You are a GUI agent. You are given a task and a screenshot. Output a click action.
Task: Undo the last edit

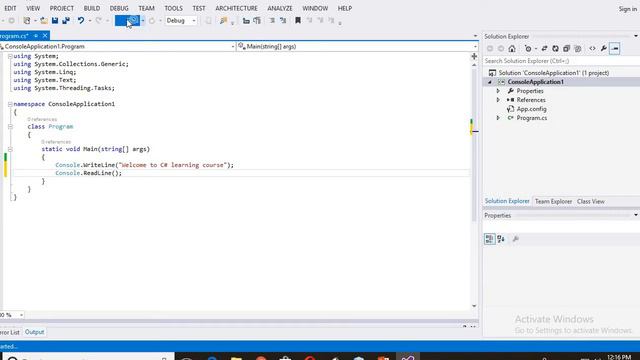tap(81, 20)
